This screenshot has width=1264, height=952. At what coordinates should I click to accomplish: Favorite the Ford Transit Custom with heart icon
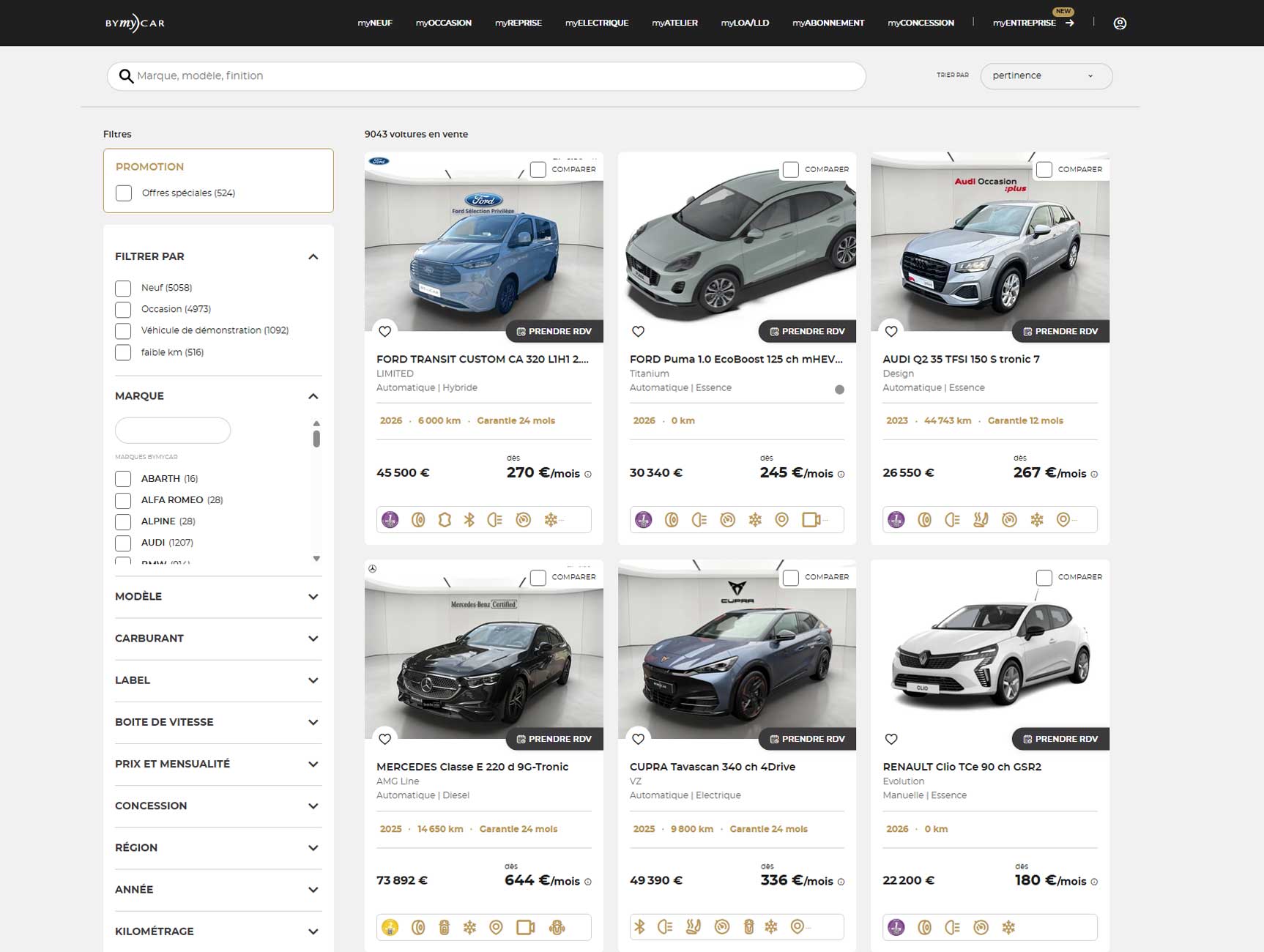click(x=384, y=332)
